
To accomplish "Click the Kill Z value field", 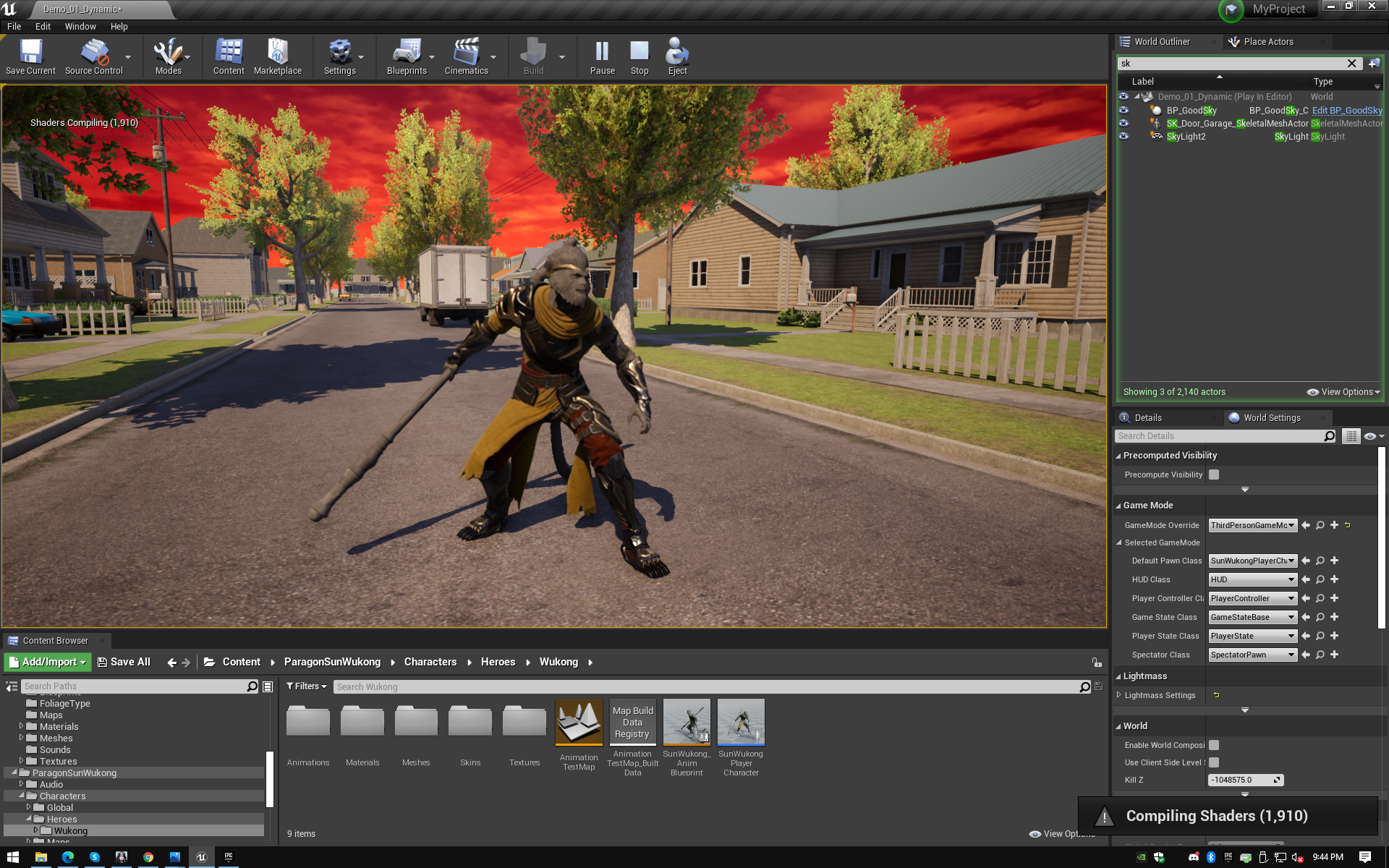I will coord(1245,780).
